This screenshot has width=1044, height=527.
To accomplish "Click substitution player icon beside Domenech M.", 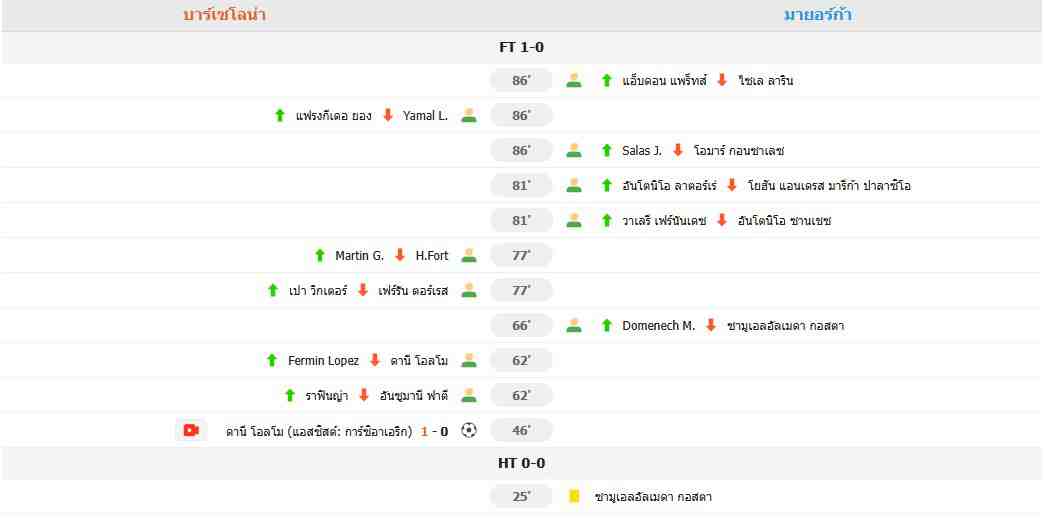I will click(574, 325).
